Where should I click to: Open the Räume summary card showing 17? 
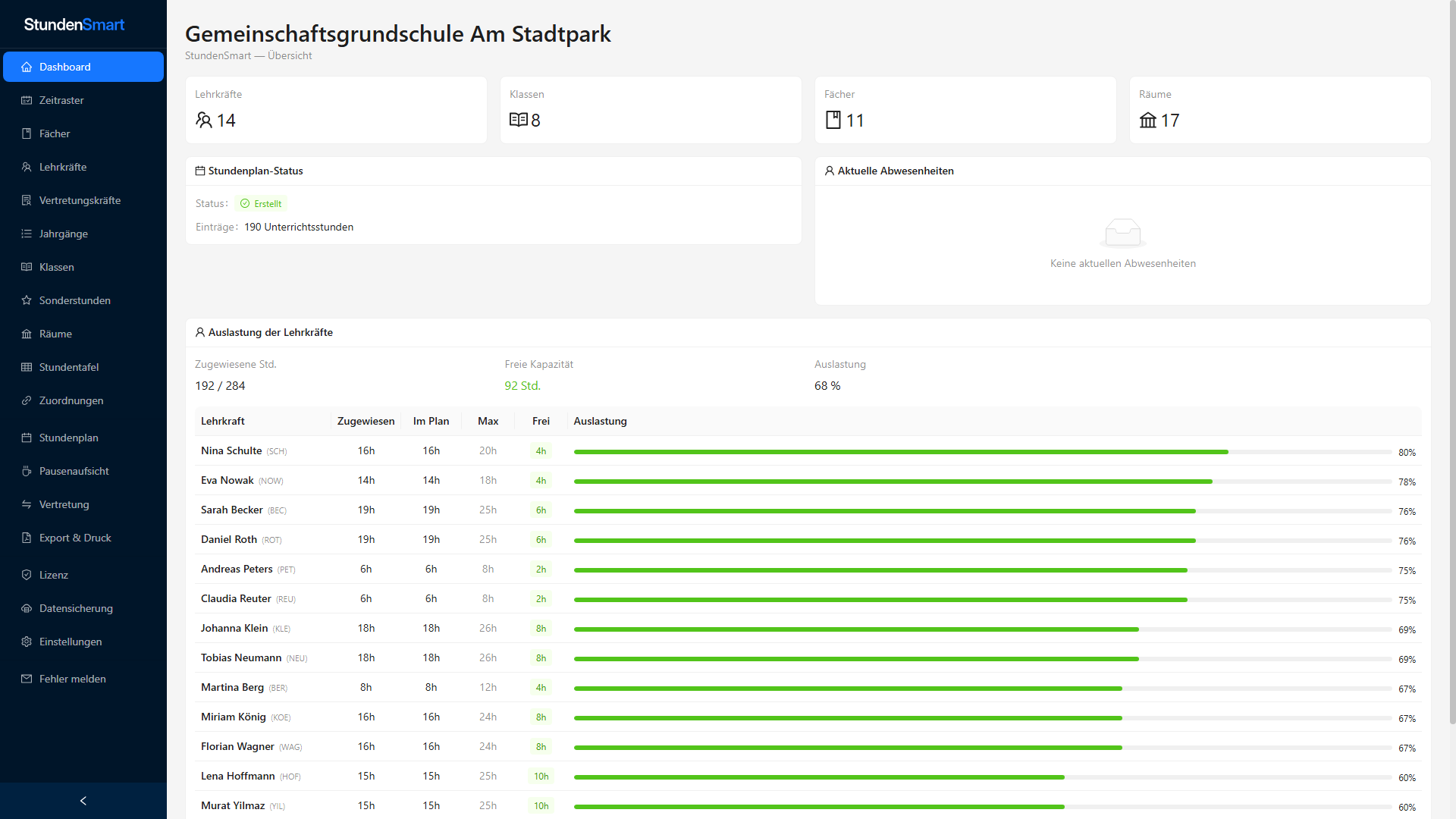1280,110
